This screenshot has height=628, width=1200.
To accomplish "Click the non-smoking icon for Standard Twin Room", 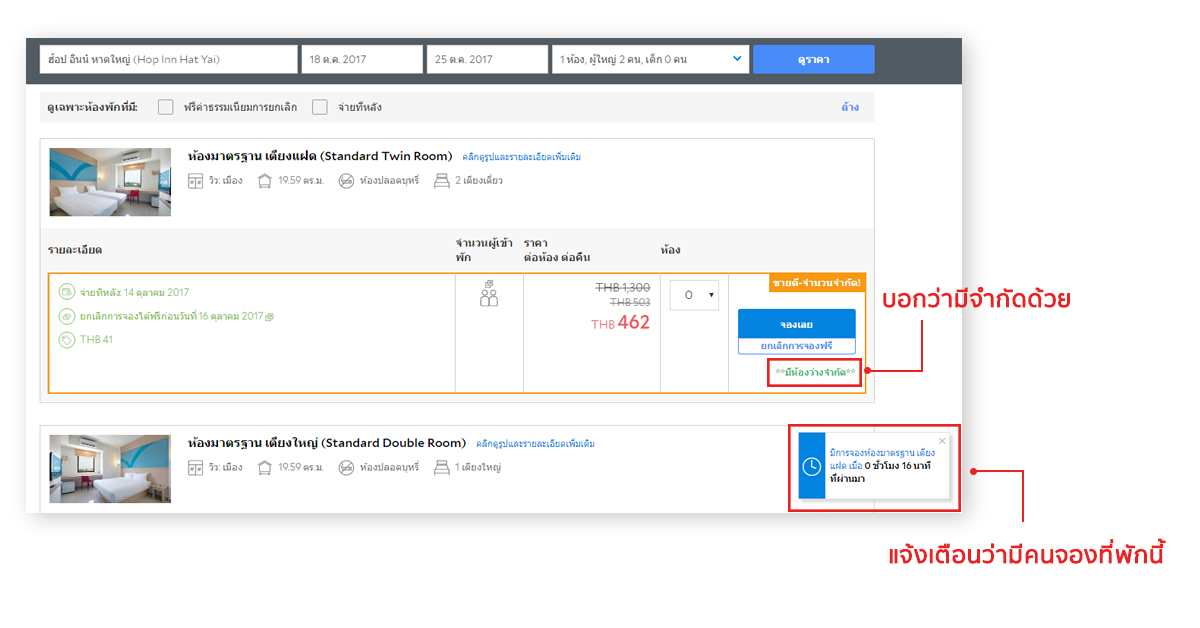I will tap(346, 181).
